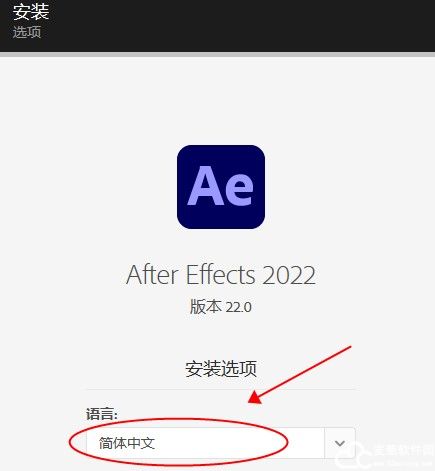Image resolution: width=435 pixels, height=471 pixels.
Task: Click the 版本 22.0 version text
Action: (x=221, y=307)
